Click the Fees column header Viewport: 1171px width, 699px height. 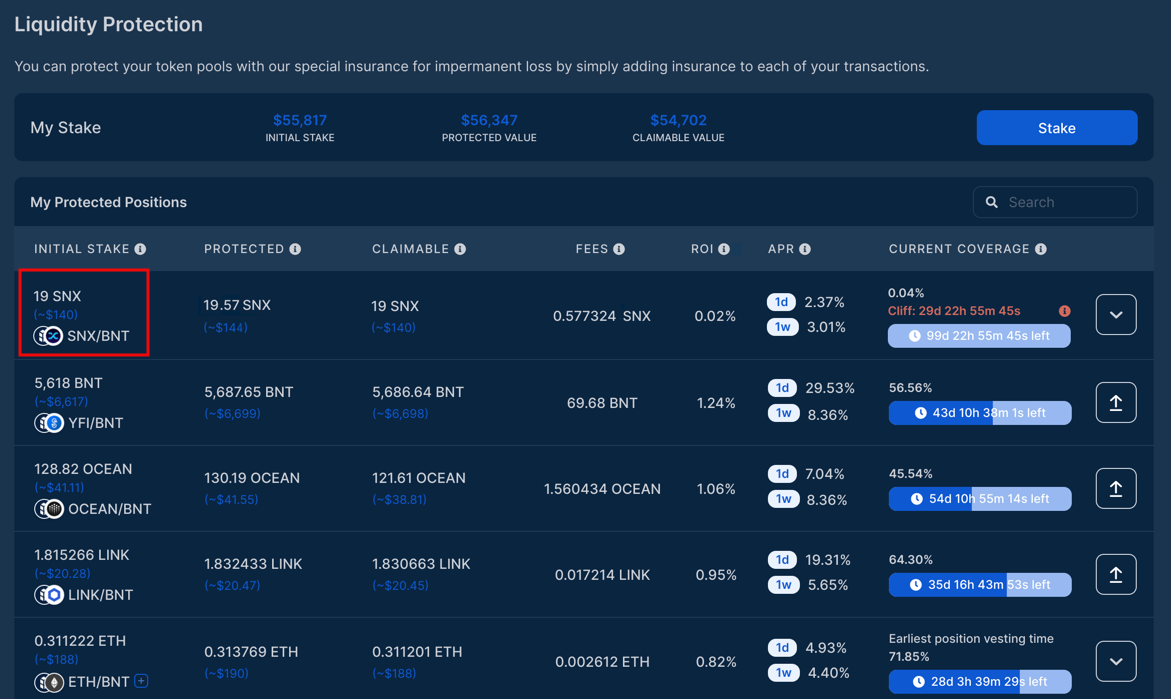tap(592, 249)
